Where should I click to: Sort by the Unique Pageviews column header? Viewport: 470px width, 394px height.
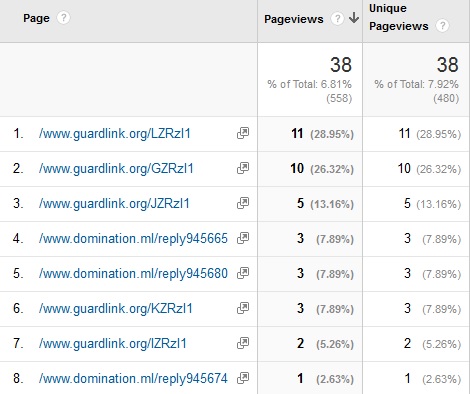pos(399,17)
